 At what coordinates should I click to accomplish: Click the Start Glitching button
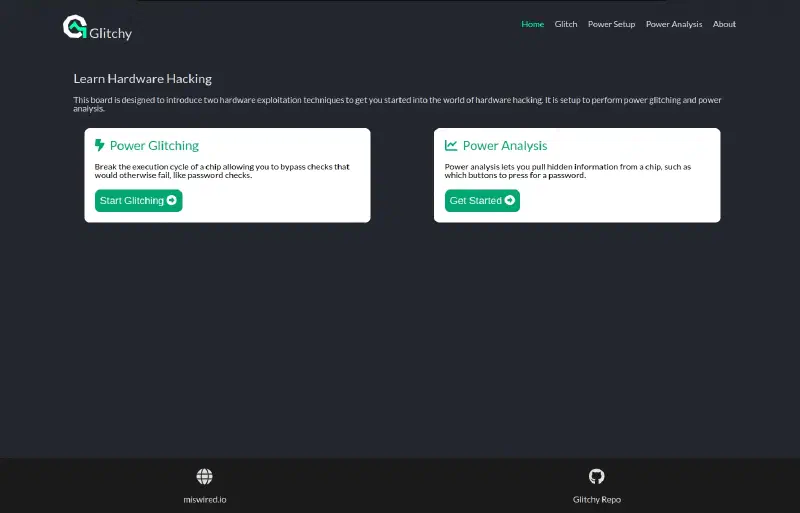138,201
